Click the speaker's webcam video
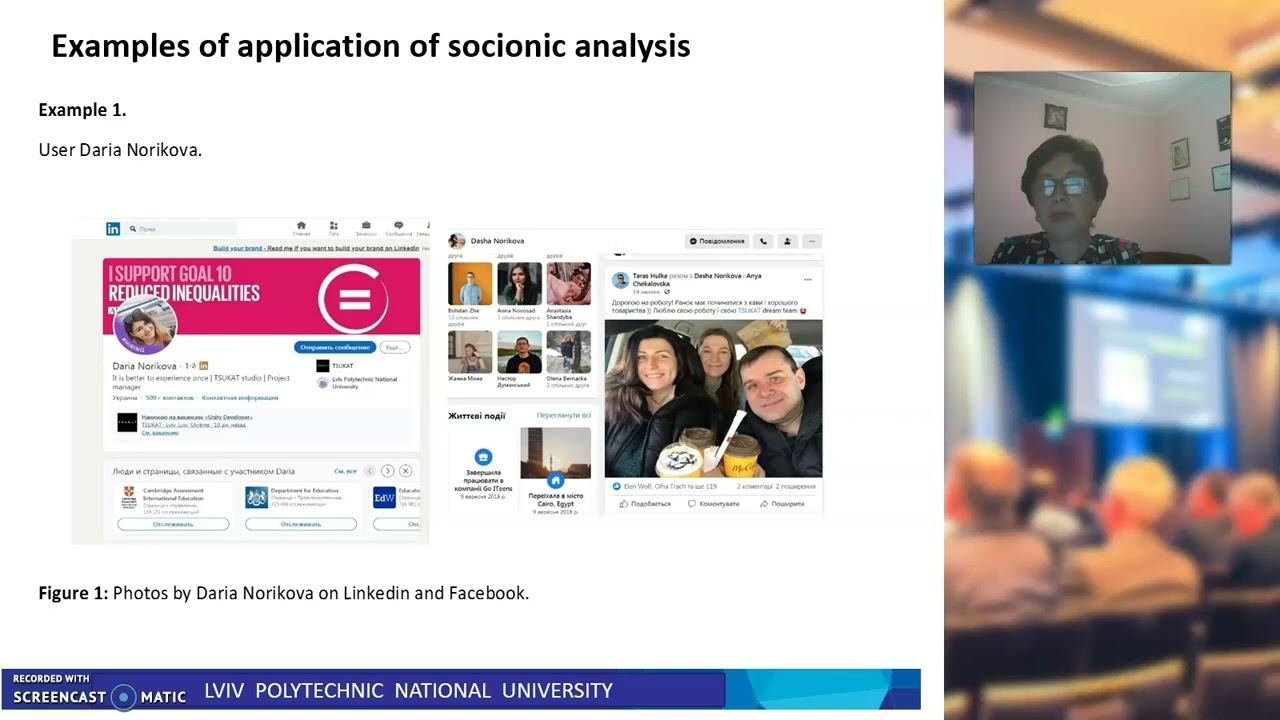The height and width of the screenshot is (720, 1280). pyautogui.click(x=1102, y=168)
